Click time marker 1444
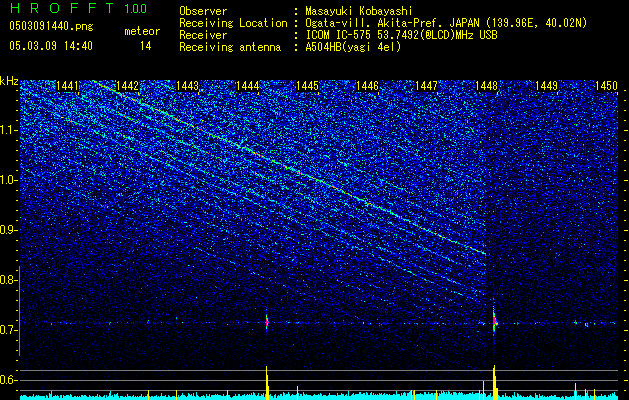 pos(248,86)
